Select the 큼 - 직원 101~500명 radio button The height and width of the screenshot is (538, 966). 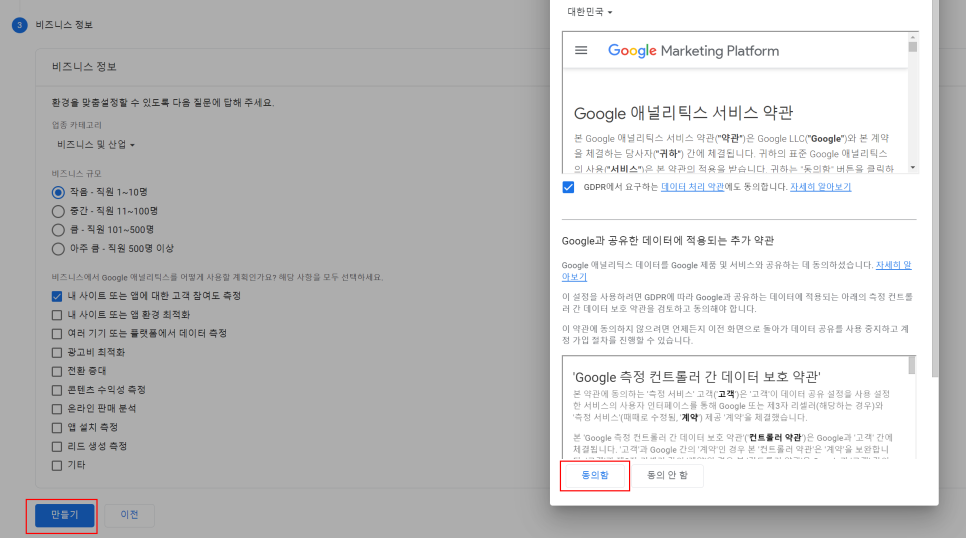[58, 230]
